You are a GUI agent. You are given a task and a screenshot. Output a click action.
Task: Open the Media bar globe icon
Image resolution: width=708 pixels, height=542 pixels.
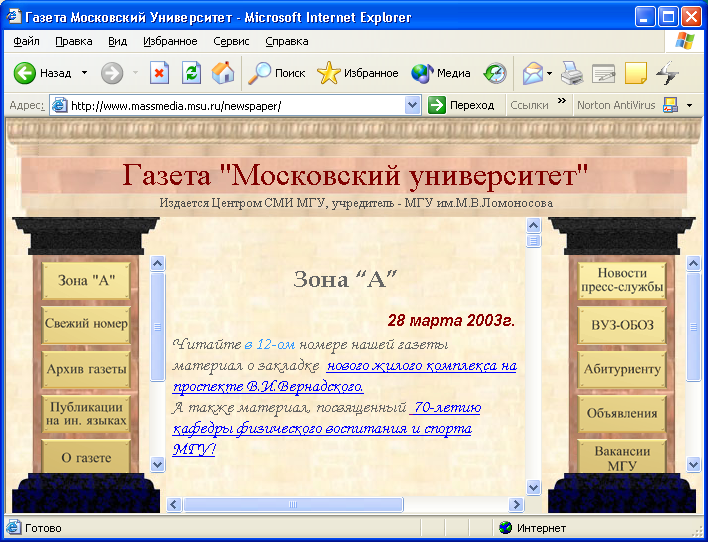coord(422,73)
